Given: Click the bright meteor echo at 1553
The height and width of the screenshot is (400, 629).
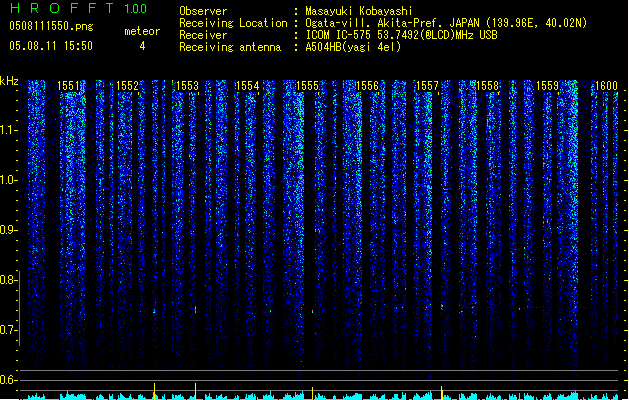Looking at the screenshot, I should click(x=195, y=310).
